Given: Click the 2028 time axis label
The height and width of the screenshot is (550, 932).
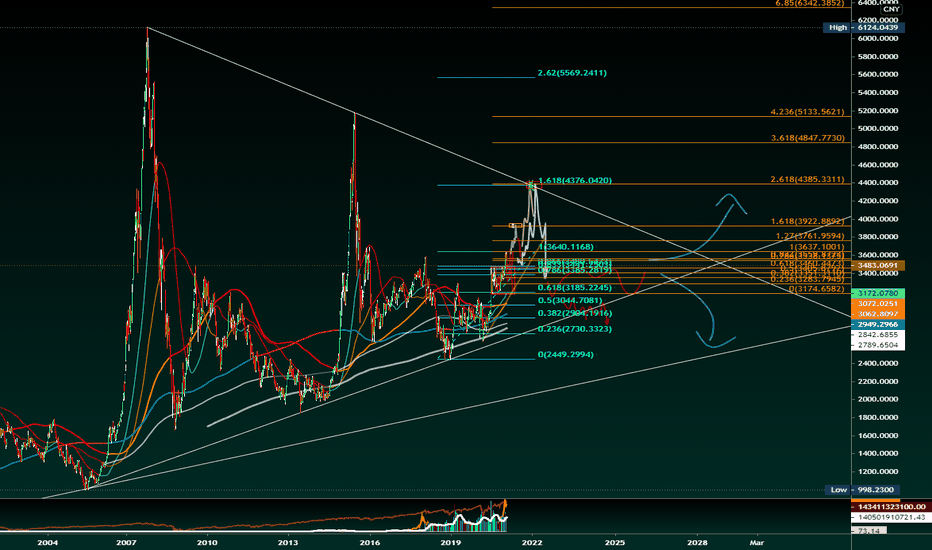Looking at the screenshot, I should (x=697, y=542).
